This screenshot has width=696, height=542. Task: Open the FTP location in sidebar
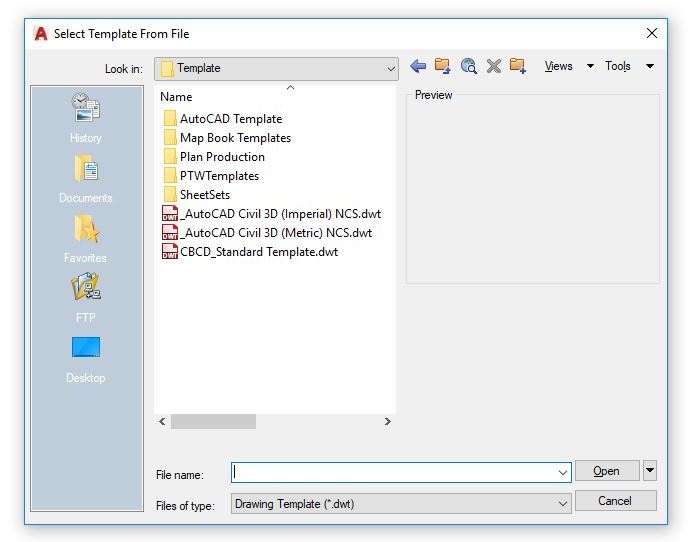tap(86, 298)
